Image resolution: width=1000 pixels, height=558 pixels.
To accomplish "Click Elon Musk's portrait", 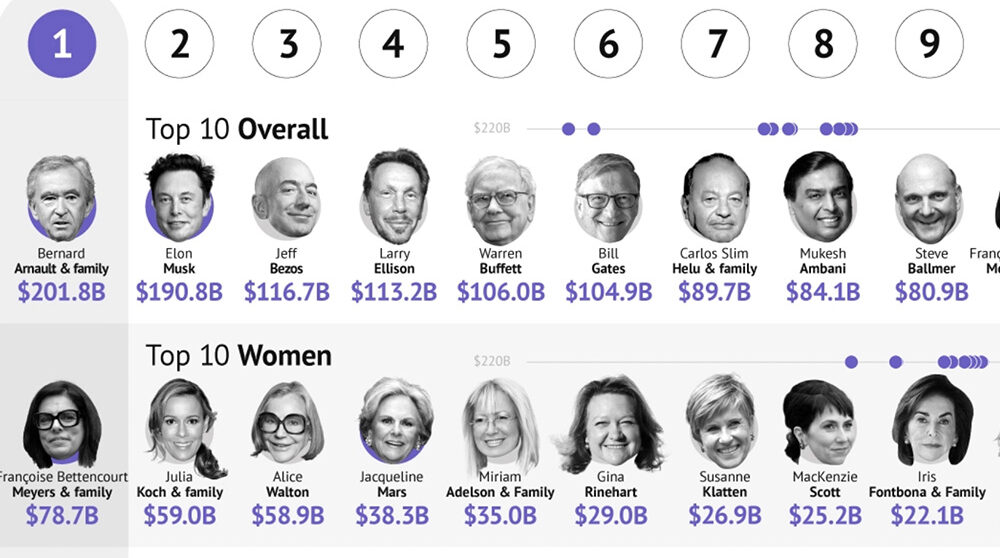I will click(179, 197).
